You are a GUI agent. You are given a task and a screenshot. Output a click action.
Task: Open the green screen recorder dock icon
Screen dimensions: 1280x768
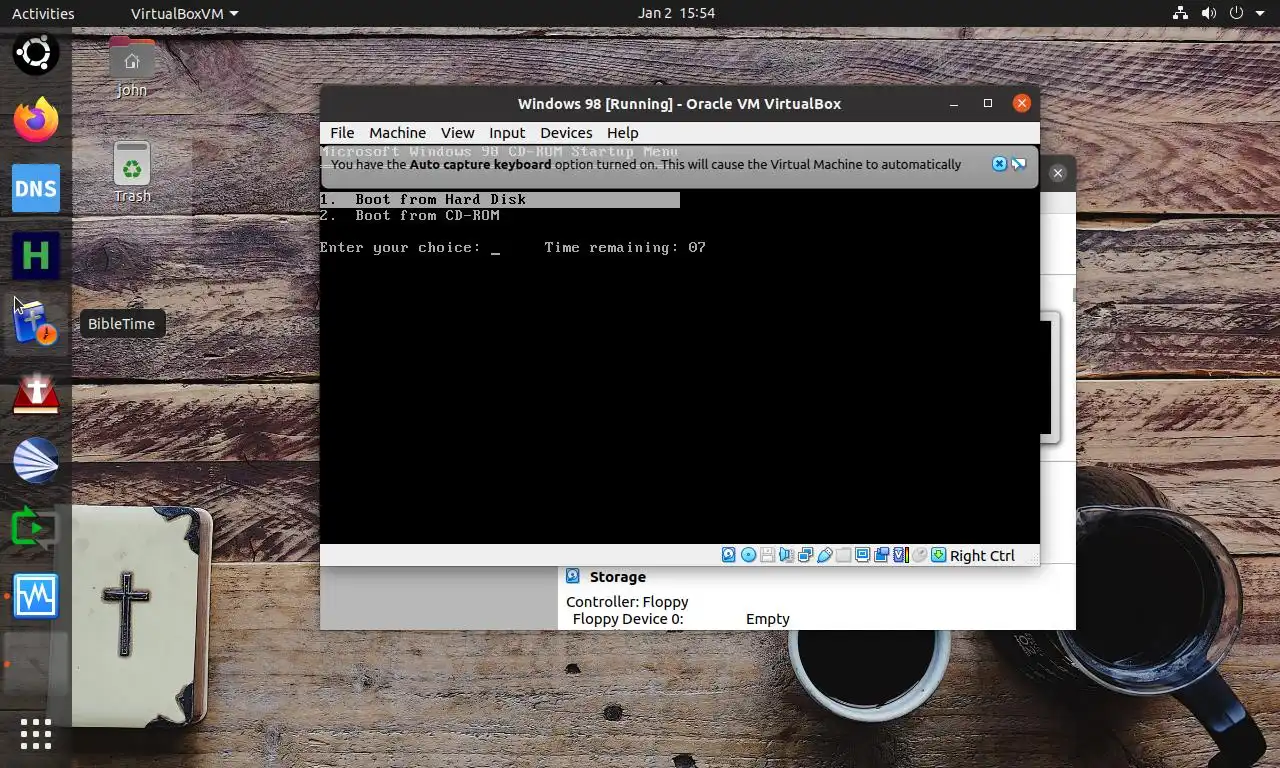pos(36,528)
